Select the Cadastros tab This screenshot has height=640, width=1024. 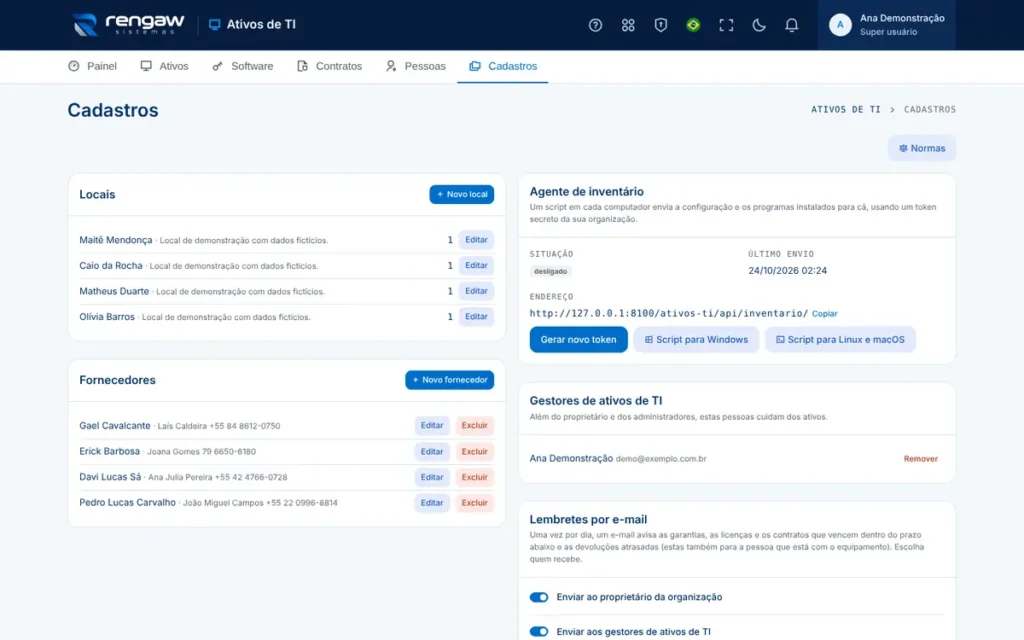pos(503,66)
